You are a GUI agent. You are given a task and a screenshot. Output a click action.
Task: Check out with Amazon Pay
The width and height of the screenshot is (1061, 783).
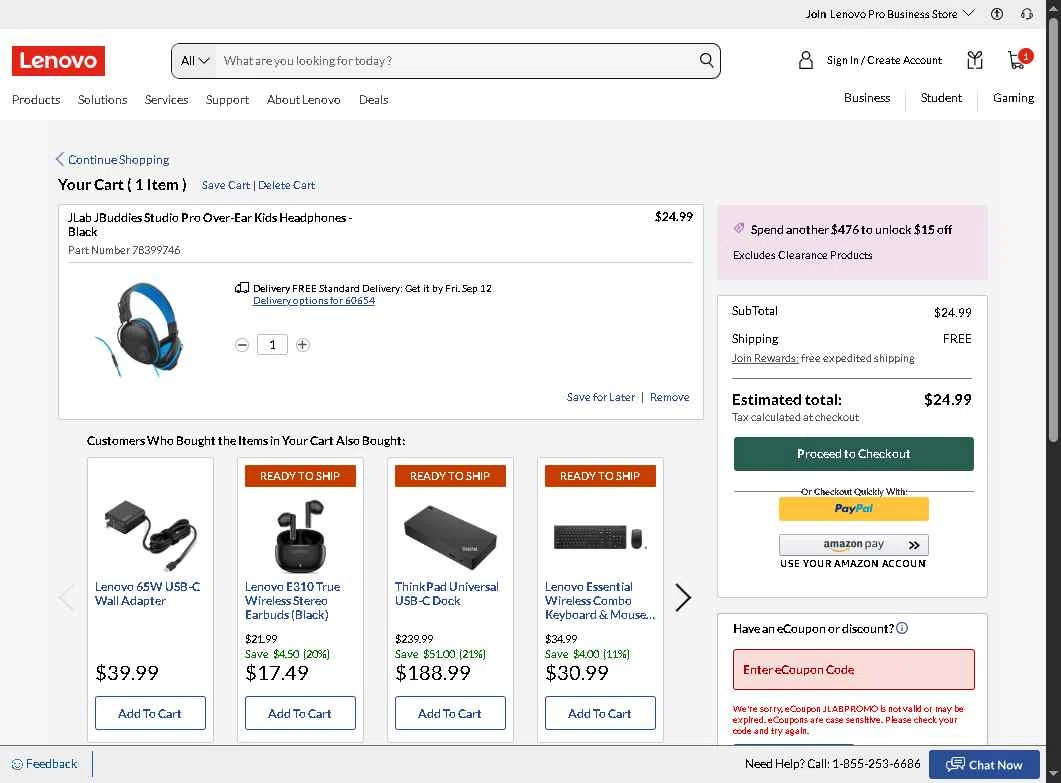[x=853, y=544]
